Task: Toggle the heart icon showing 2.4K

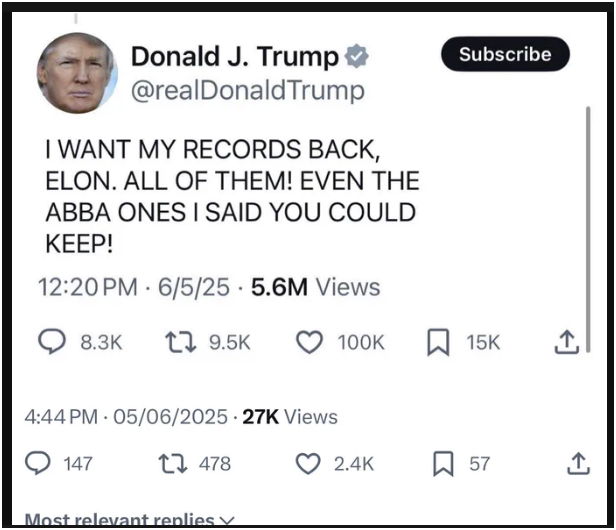Action: 308,464
